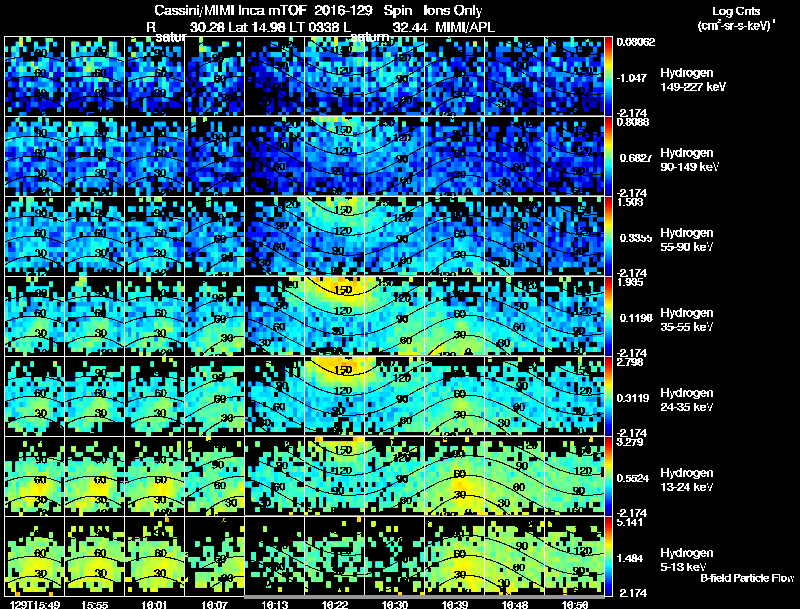Image resolution: width=800 pixels, height=609 pixels.
Task: Click the '1.935' colorbar maximum value
Action: tap(630, 282)
